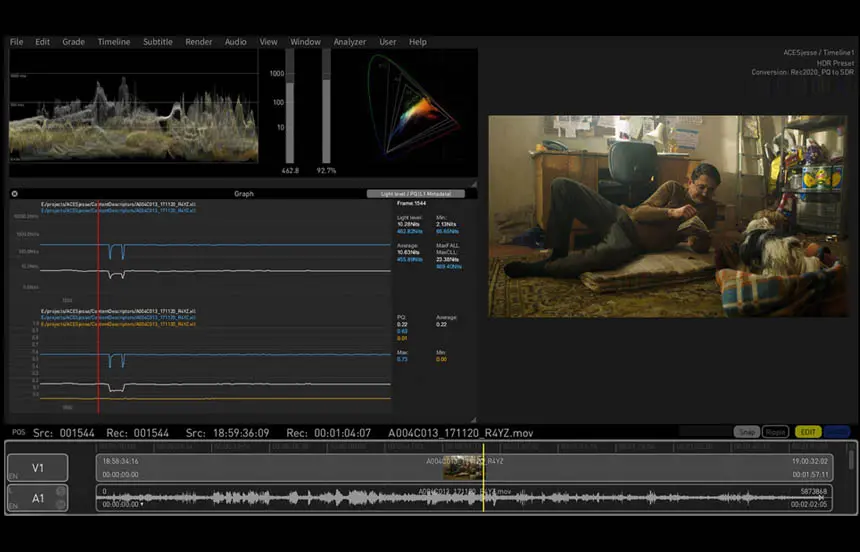The image size is (860, 552).
Task: Open the Grade menu
Action: point(73,42)
